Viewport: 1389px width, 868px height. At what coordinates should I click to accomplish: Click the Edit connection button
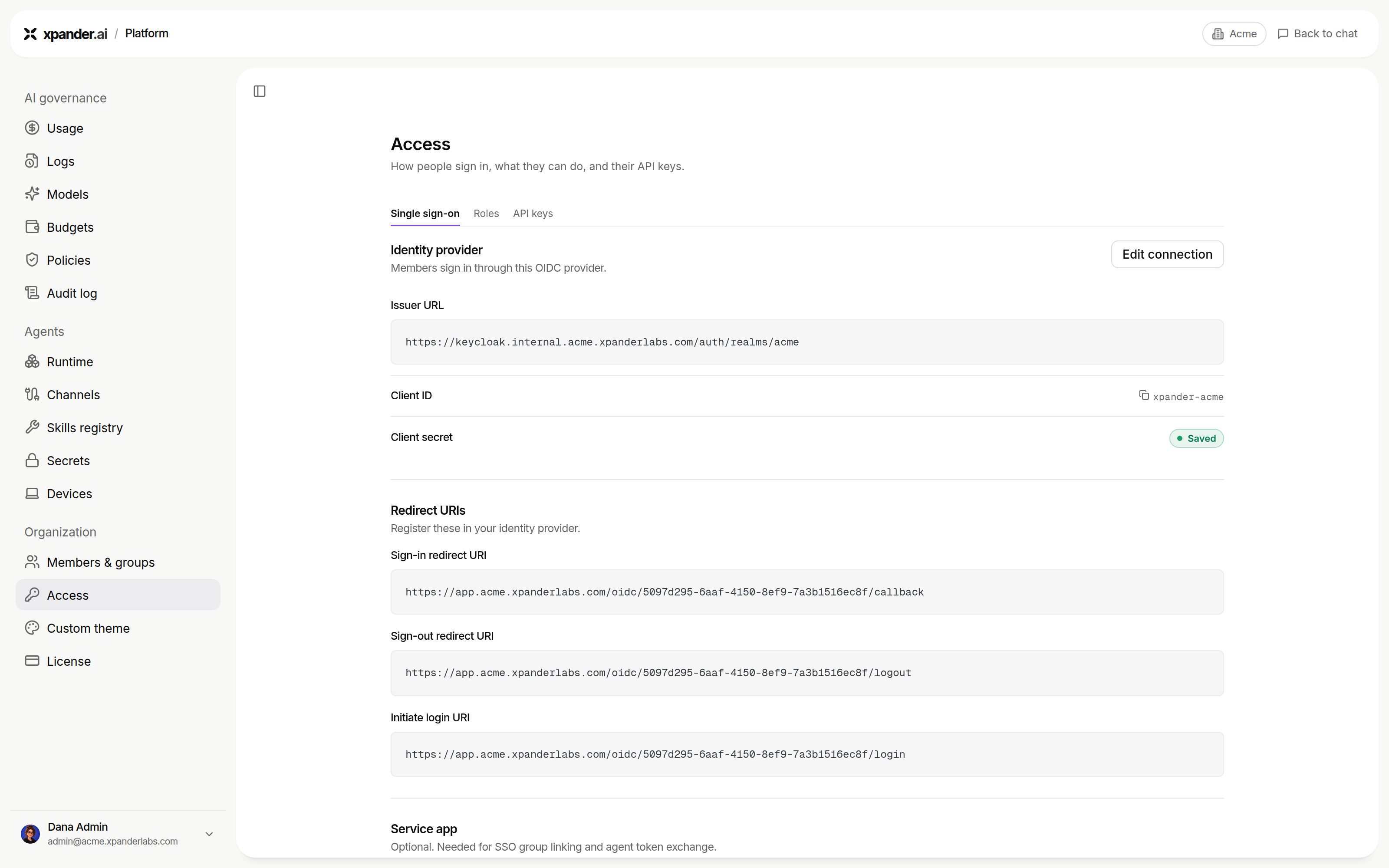(1167, 254)
